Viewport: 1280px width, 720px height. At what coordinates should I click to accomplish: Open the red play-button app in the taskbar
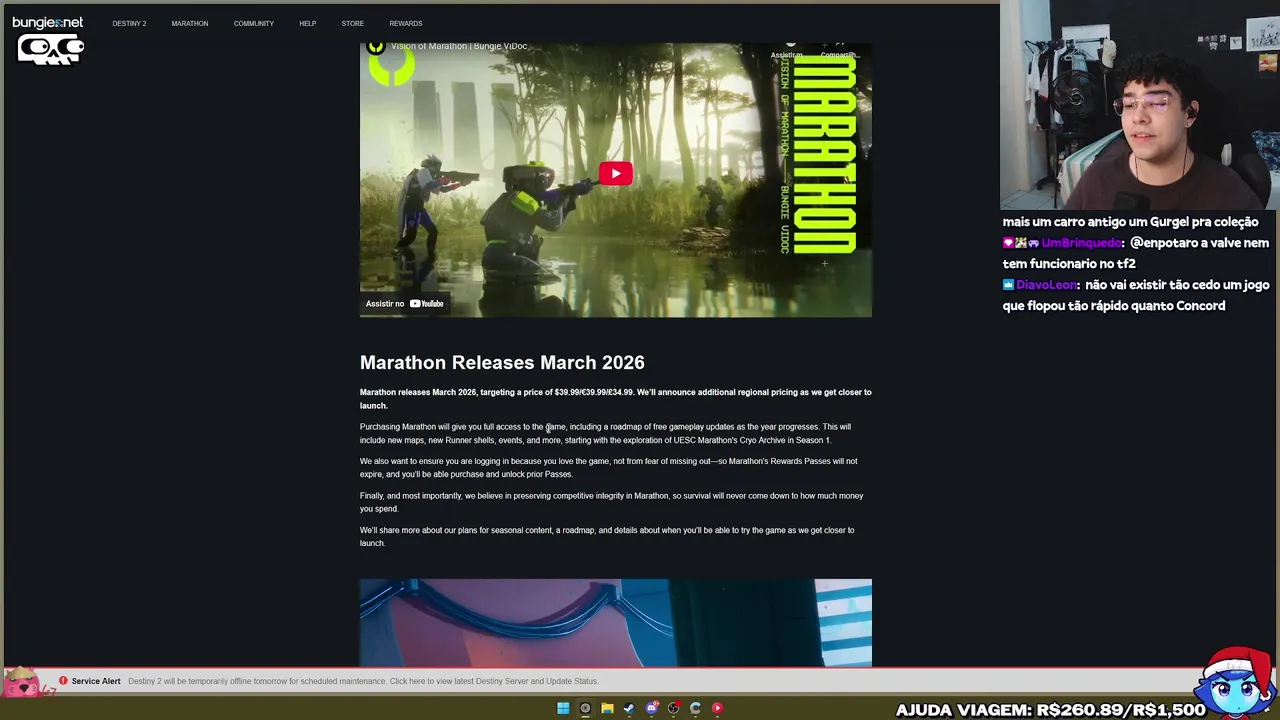pos(717,708)
